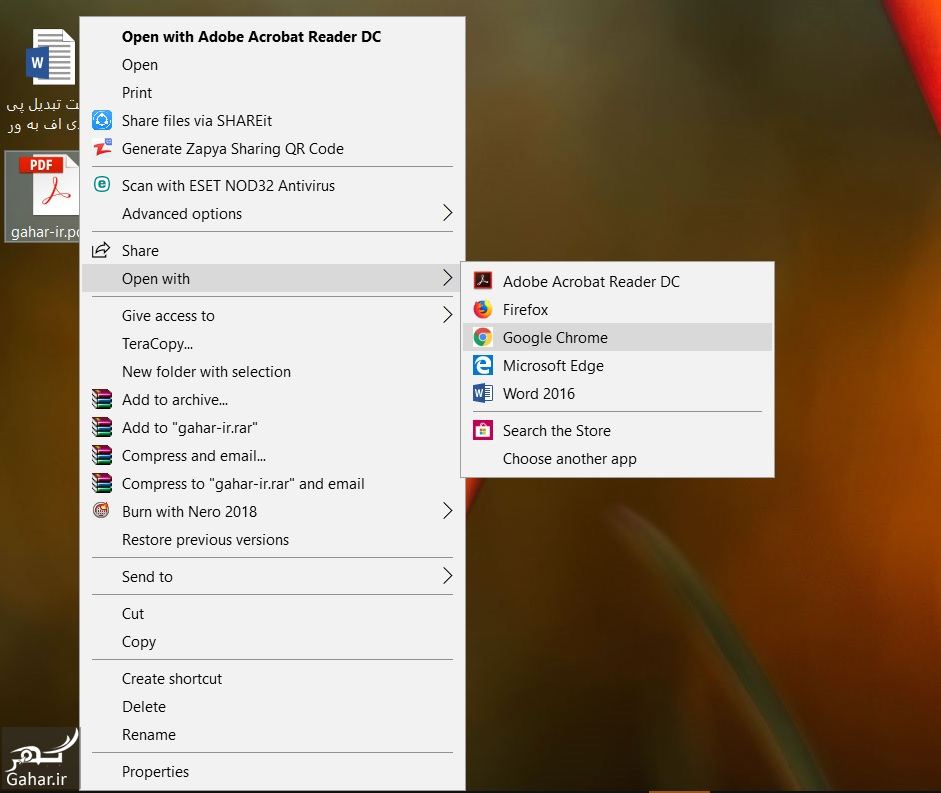Expand the Give access to submenu arrow
941x793 pixels.
[447, 315]
